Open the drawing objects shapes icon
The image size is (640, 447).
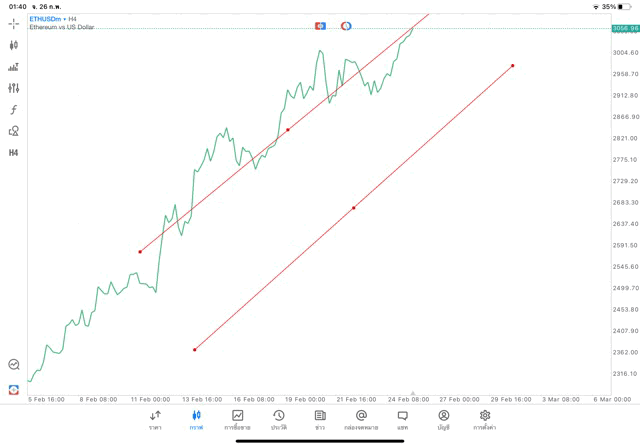pyautogui.click(x=14, y=131)
